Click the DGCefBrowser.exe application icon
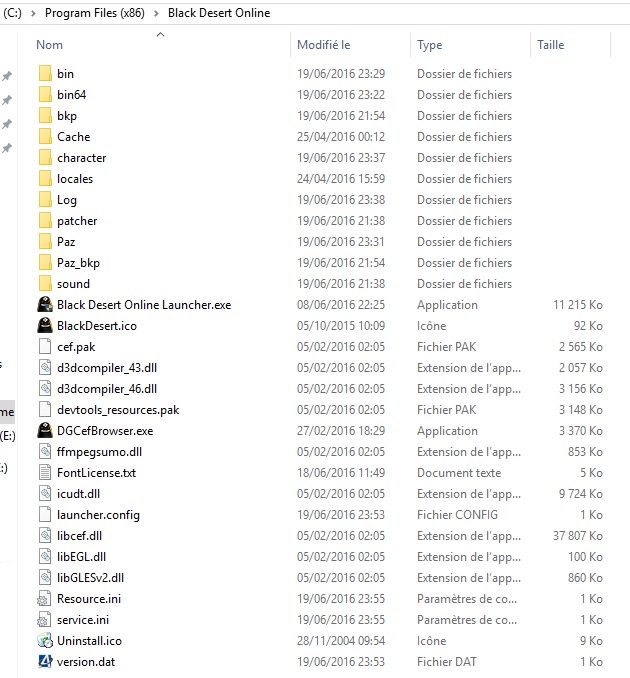This screenshot has height=678, width=630. 44,431
